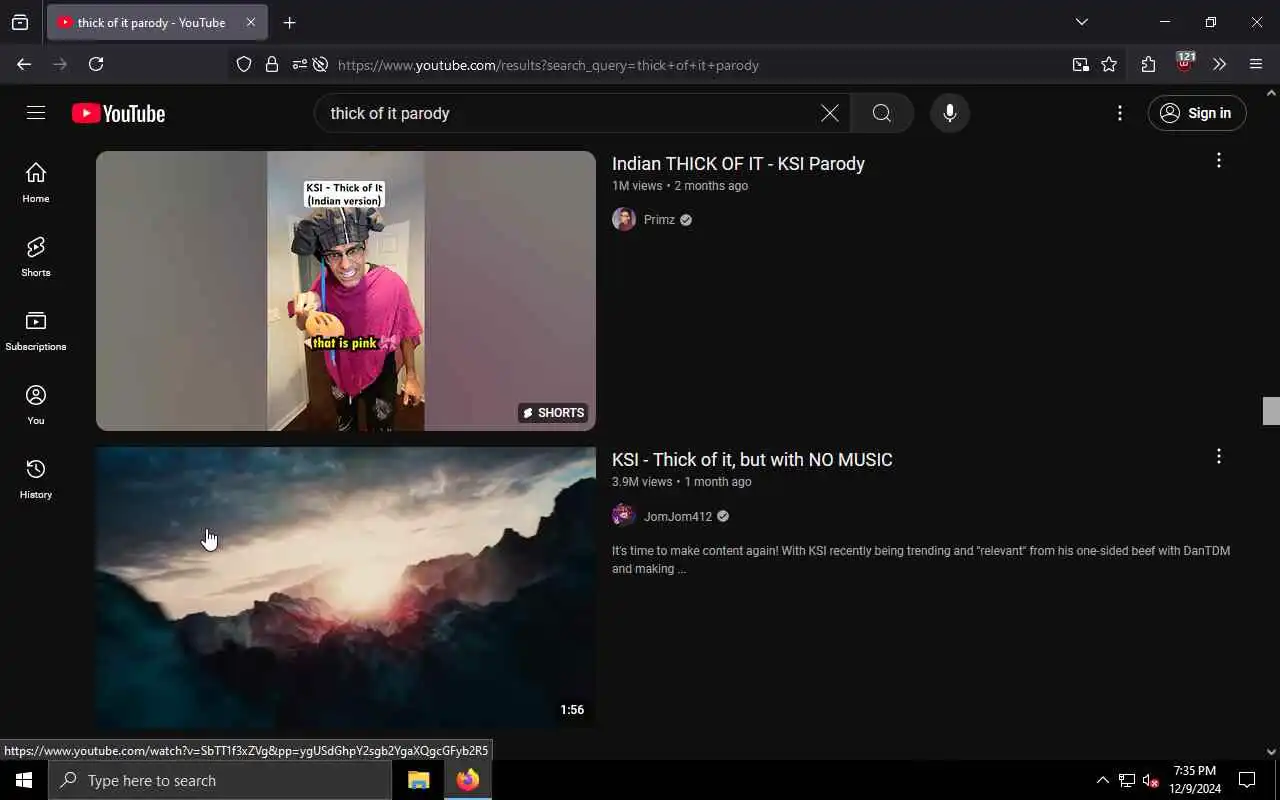Visit the JomJom412 channel link

coord(678,517)
